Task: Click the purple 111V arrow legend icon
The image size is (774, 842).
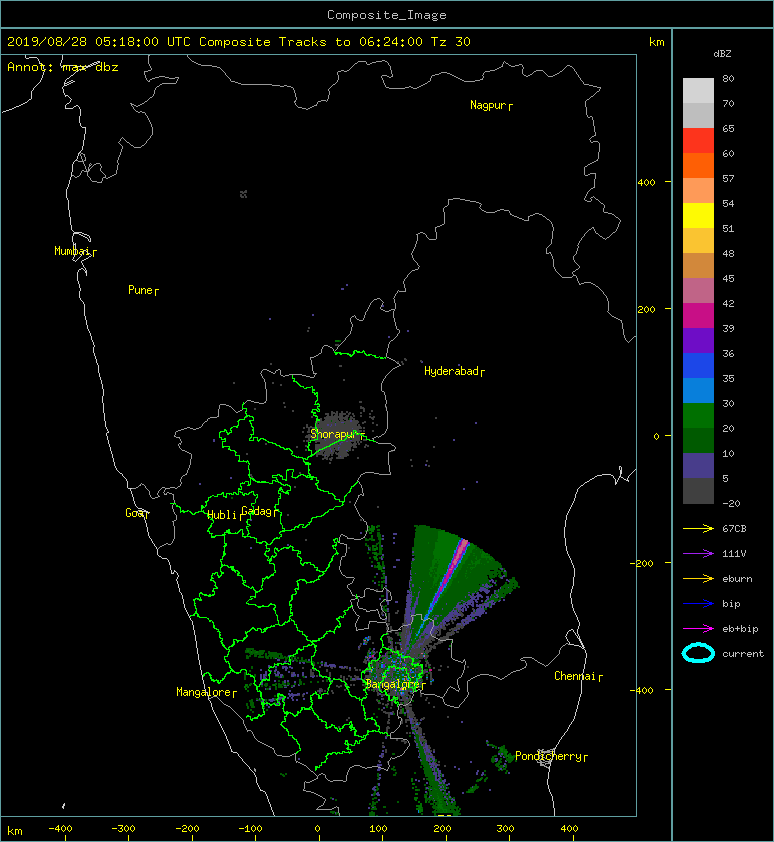Action: (x=698, y=554)
